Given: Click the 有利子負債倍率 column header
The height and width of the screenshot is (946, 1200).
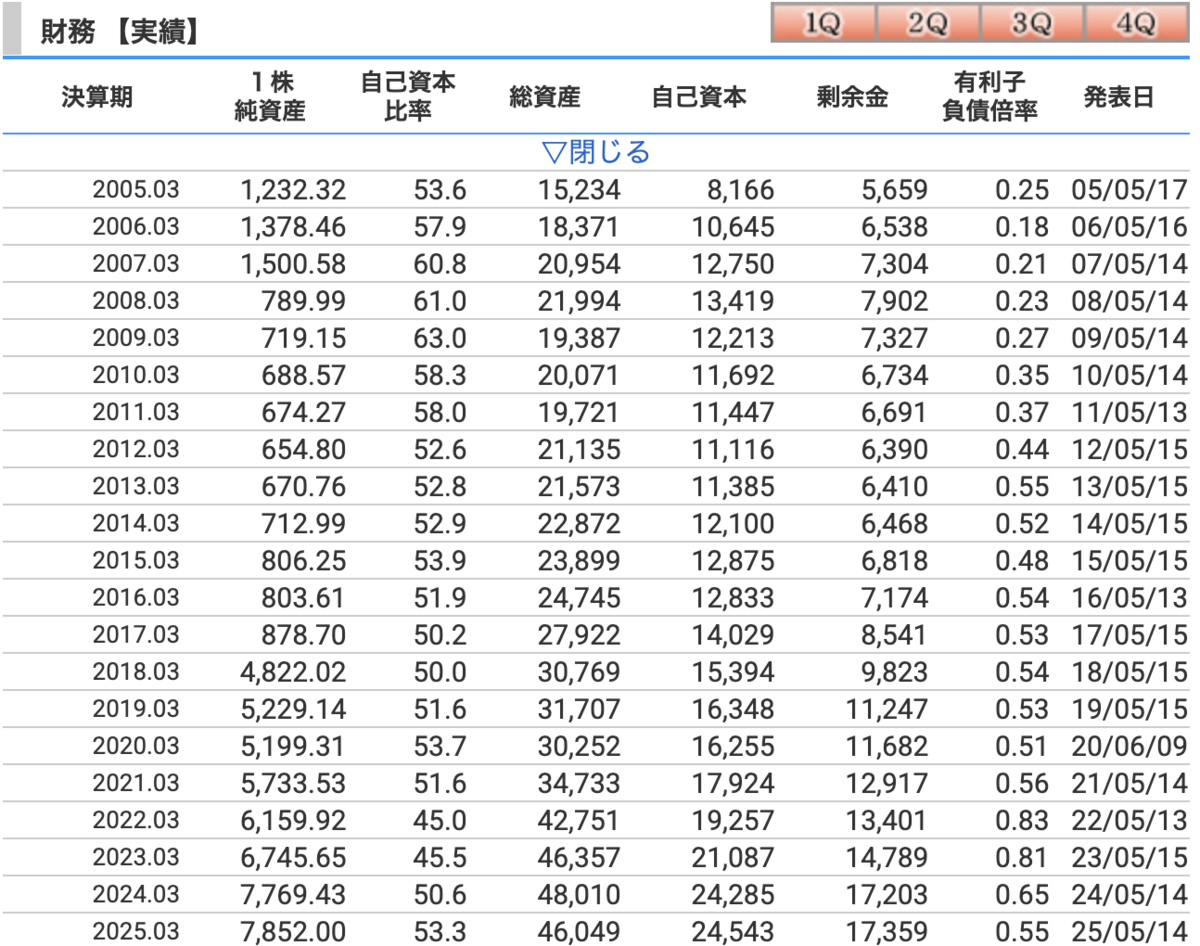Looking at the screenshot, I should point(990,97).
